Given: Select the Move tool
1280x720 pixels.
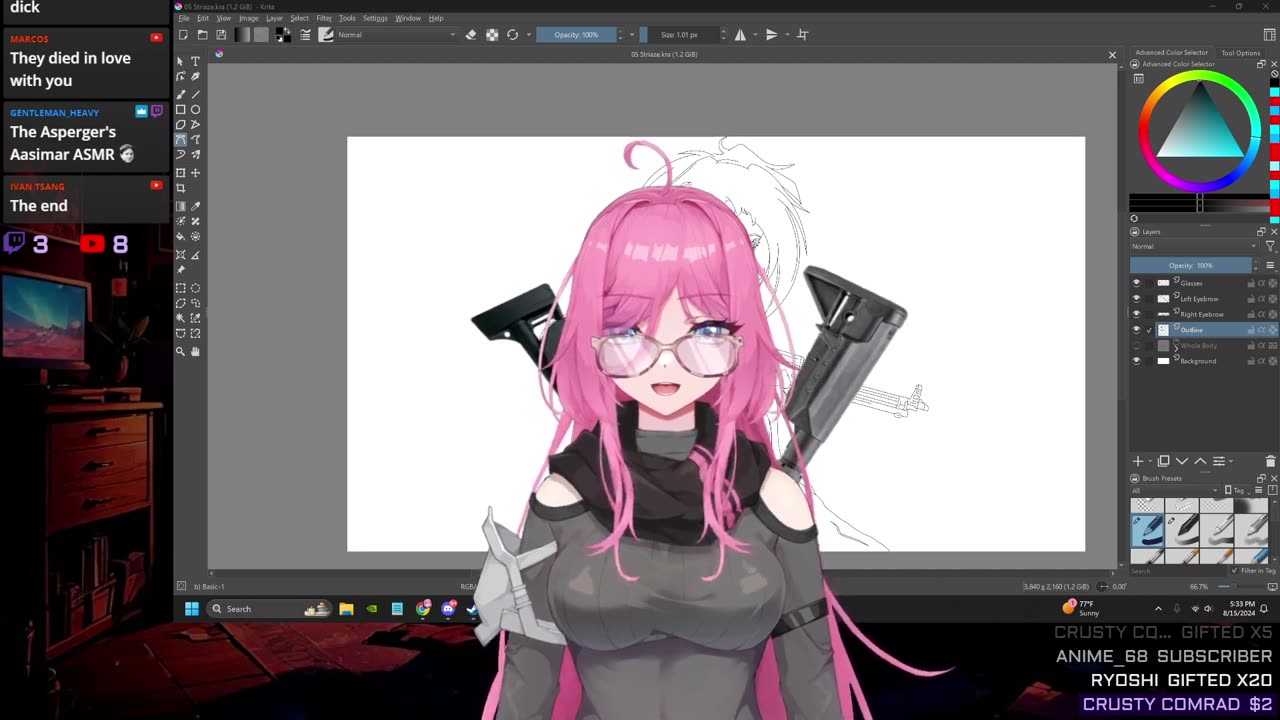Looking at the screenshot, I should click(195, 172).
